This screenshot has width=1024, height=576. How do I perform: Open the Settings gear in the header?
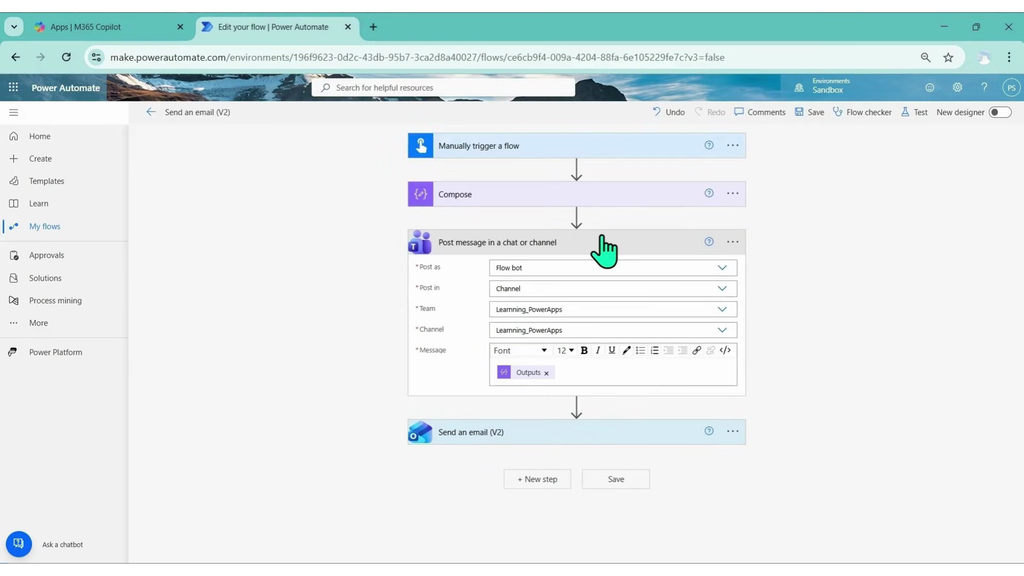(957, 88)
